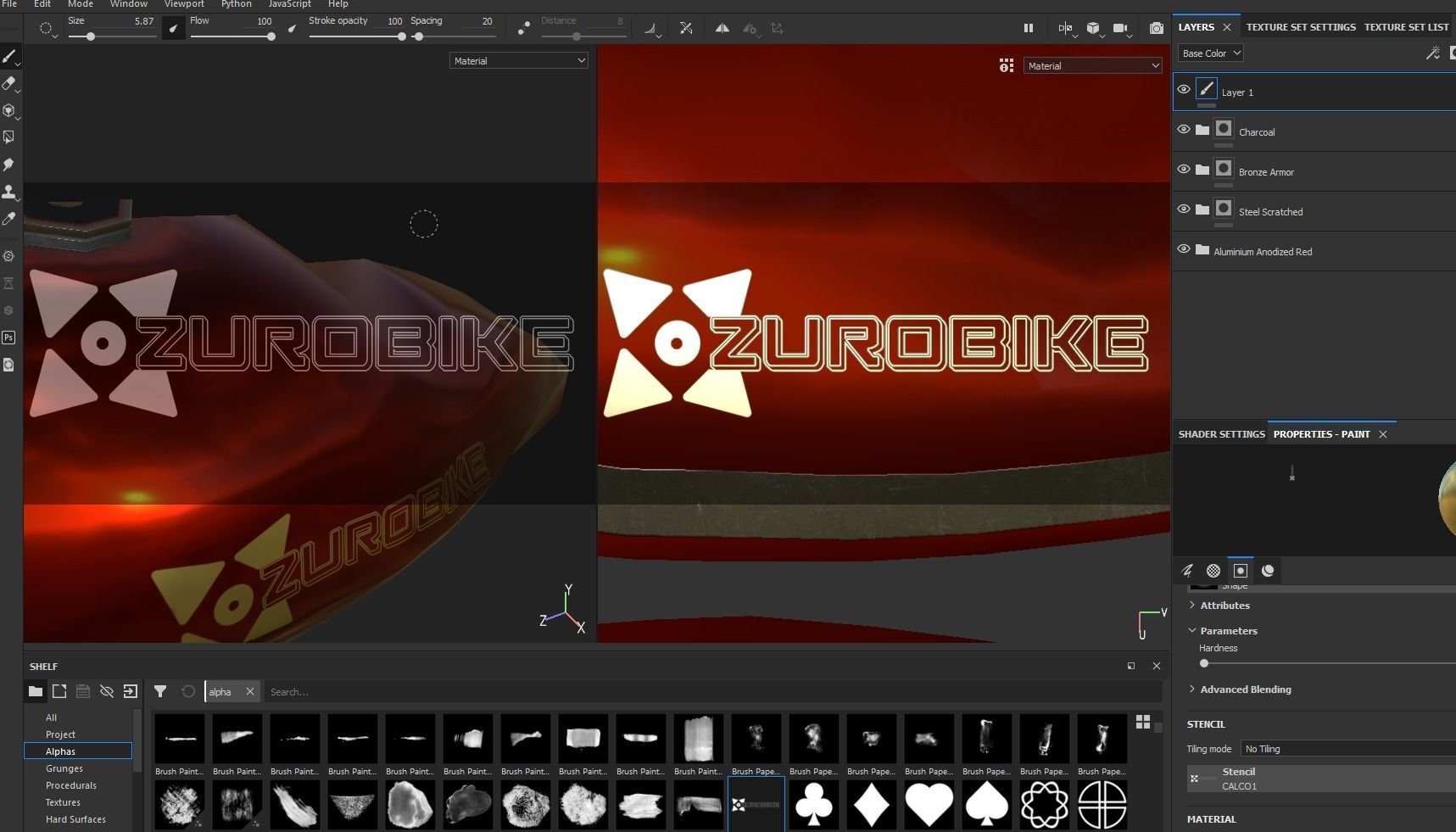Open the 3D/2D view mode dropdown
The width and height of the screenshot is (1456, 832).
pos(1066,29)
